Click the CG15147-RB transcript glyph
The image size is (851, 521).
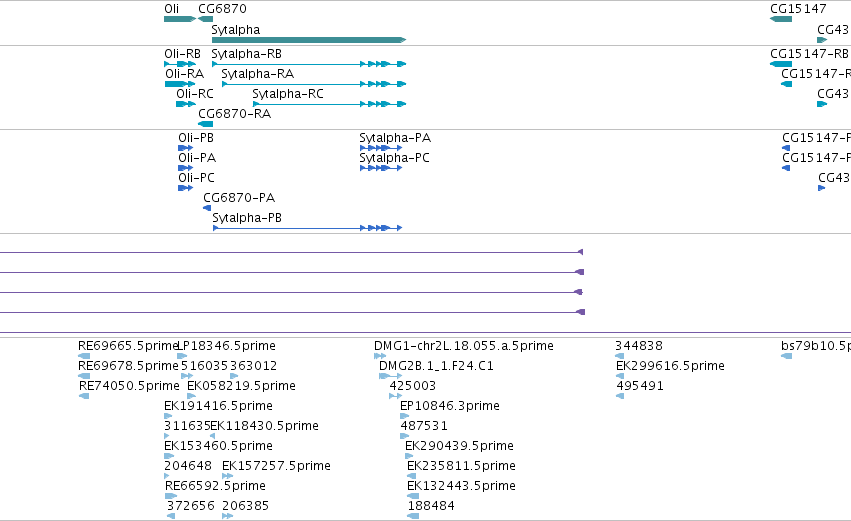click(781, 64)
